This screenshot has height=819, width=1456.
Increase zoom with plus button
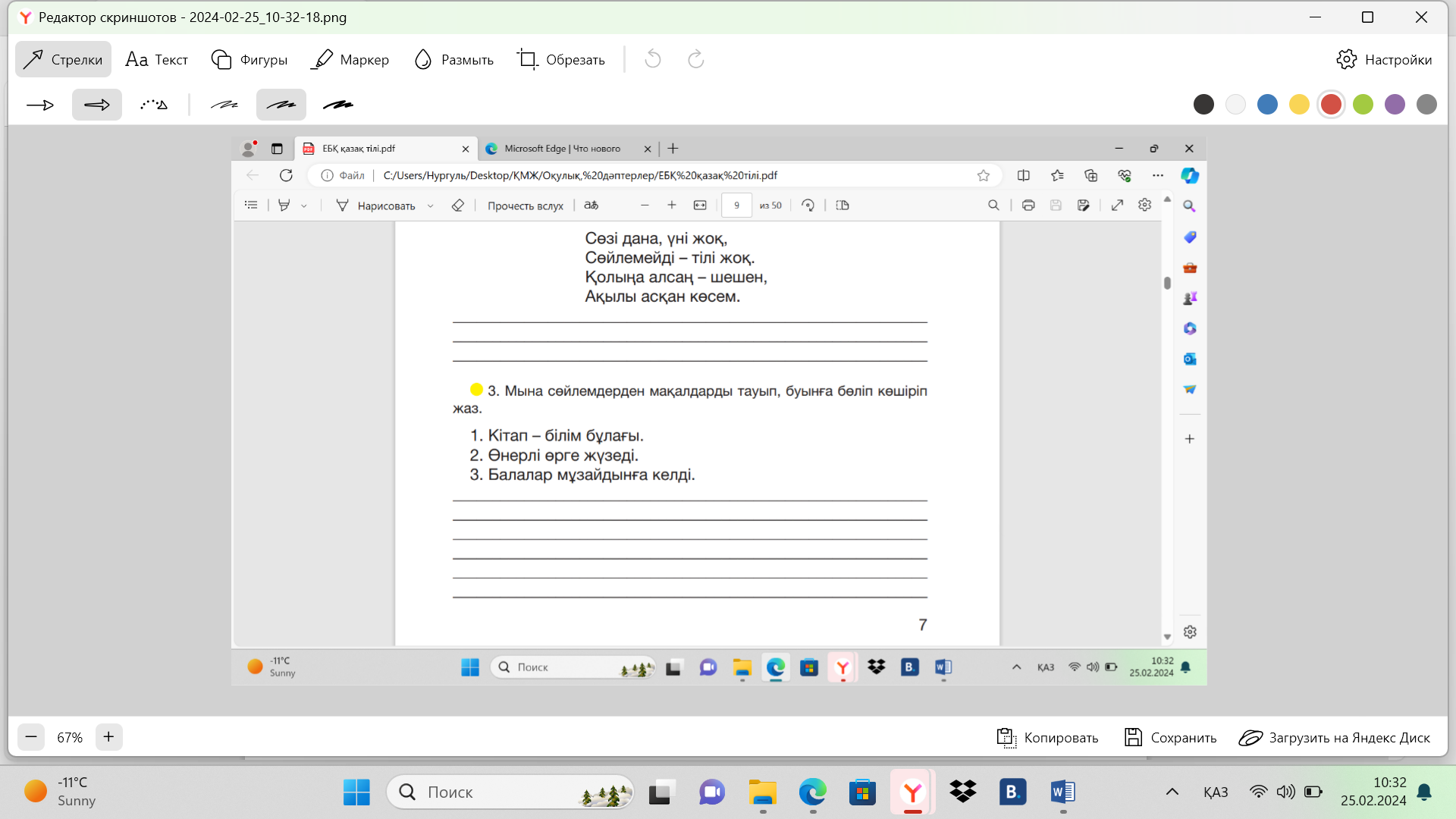(x=108, y=737)
